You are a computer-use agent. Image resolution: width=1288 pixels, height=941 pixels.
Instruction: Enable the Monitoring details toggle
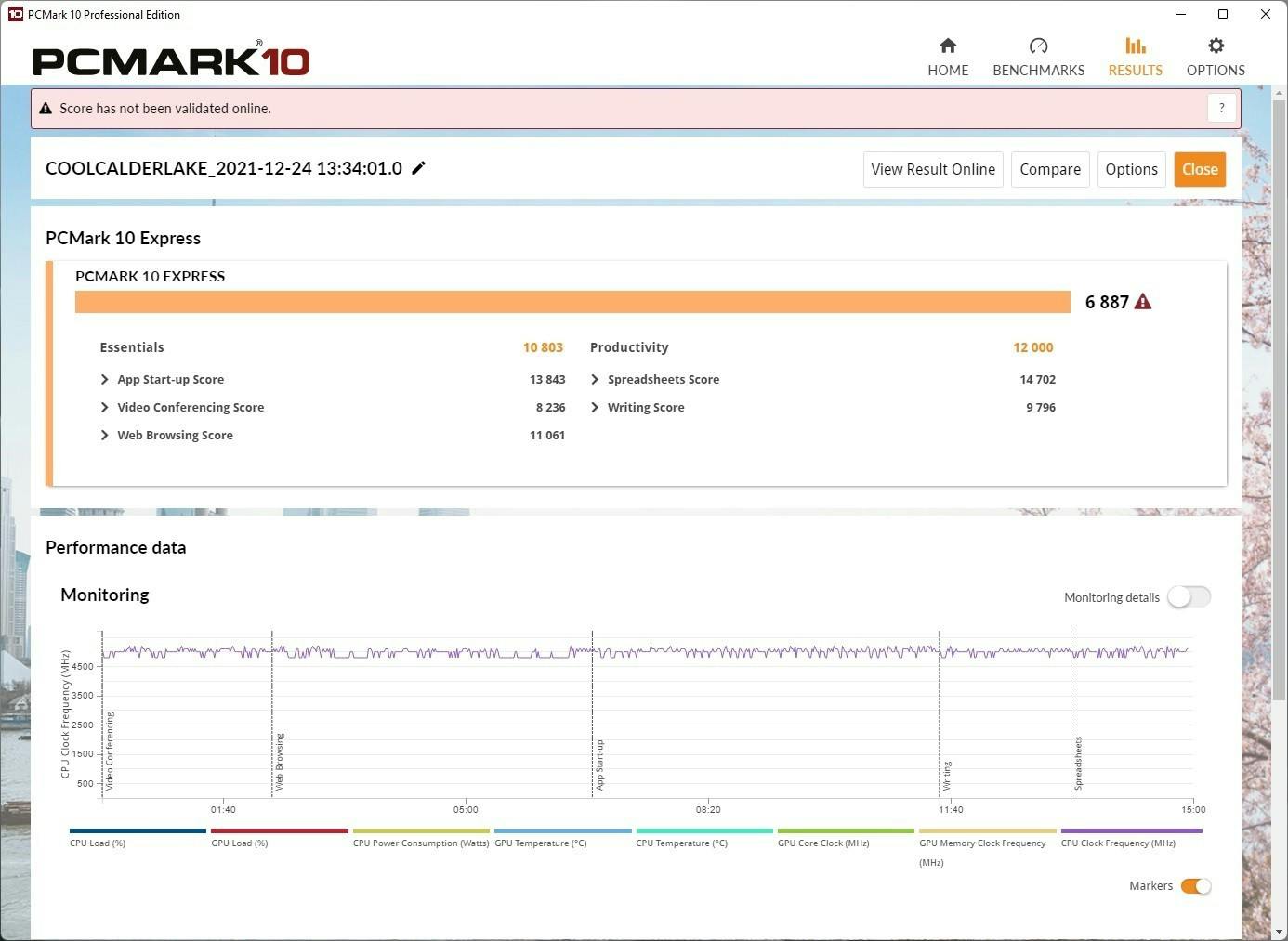[x=1189, y=597]
